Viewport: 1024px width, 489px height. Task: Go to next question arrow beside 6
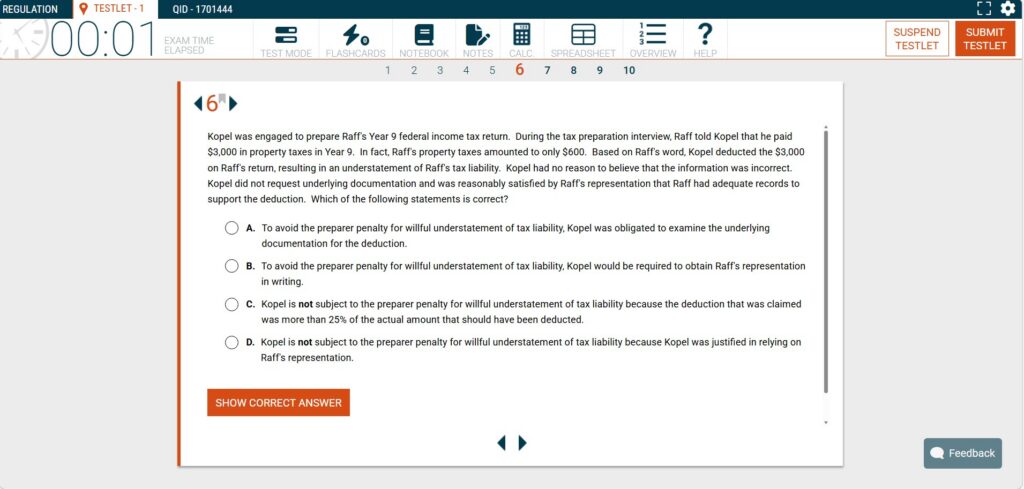pos(233,103)
